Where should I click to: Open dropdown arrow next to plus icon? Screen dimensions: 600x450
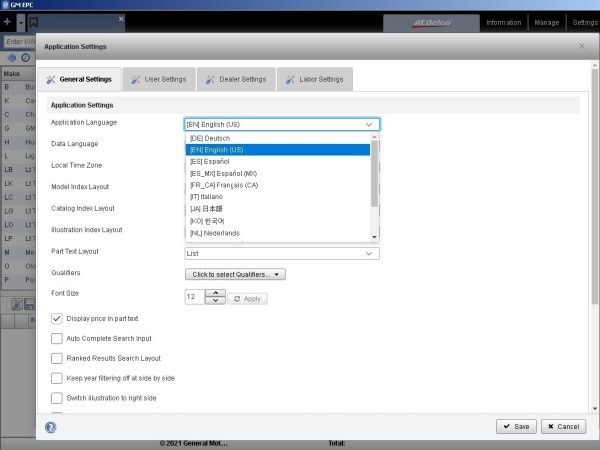21,23
